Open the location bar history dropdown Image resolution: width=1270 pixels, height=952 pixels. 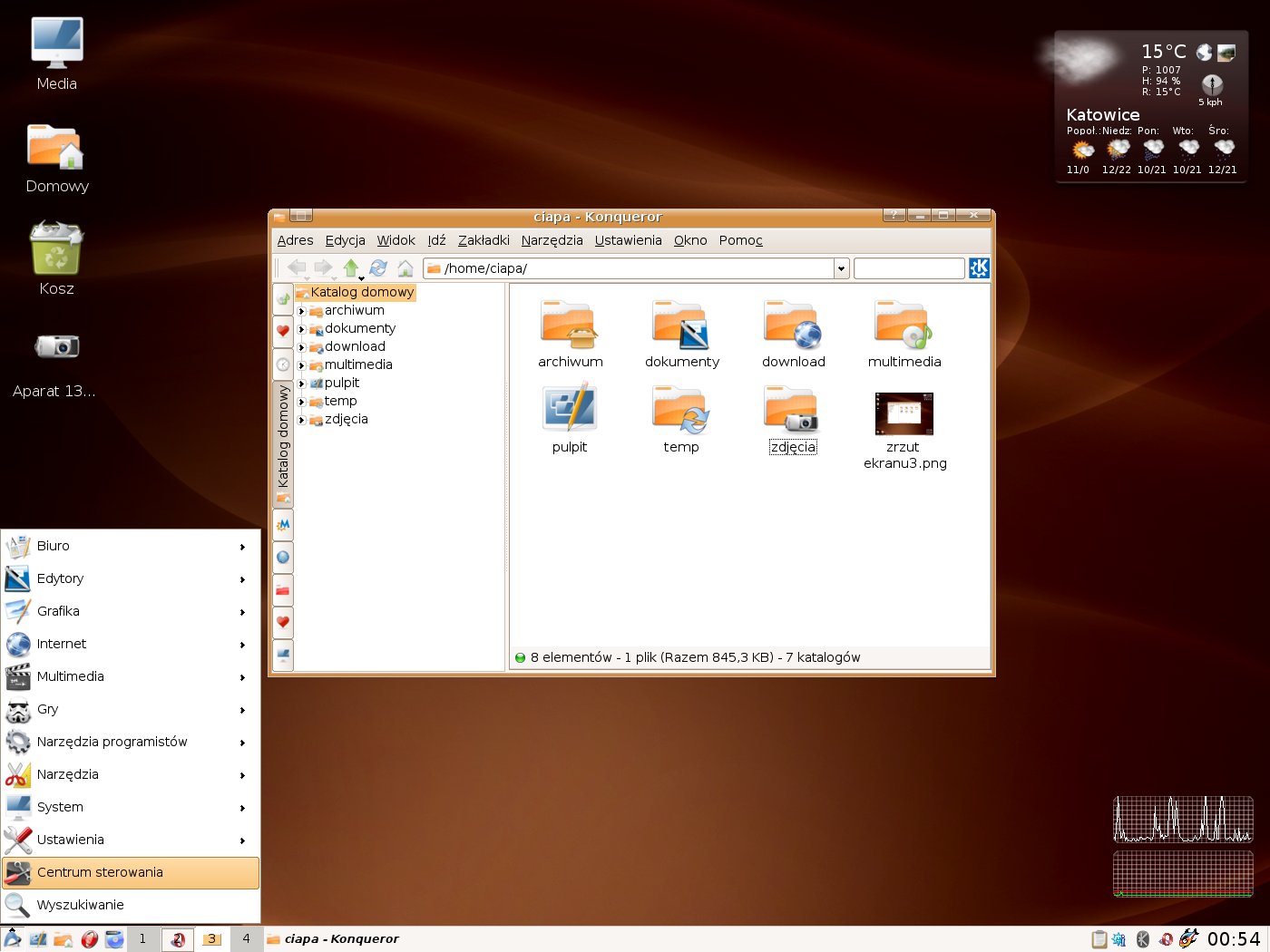[x=841, y=268]
